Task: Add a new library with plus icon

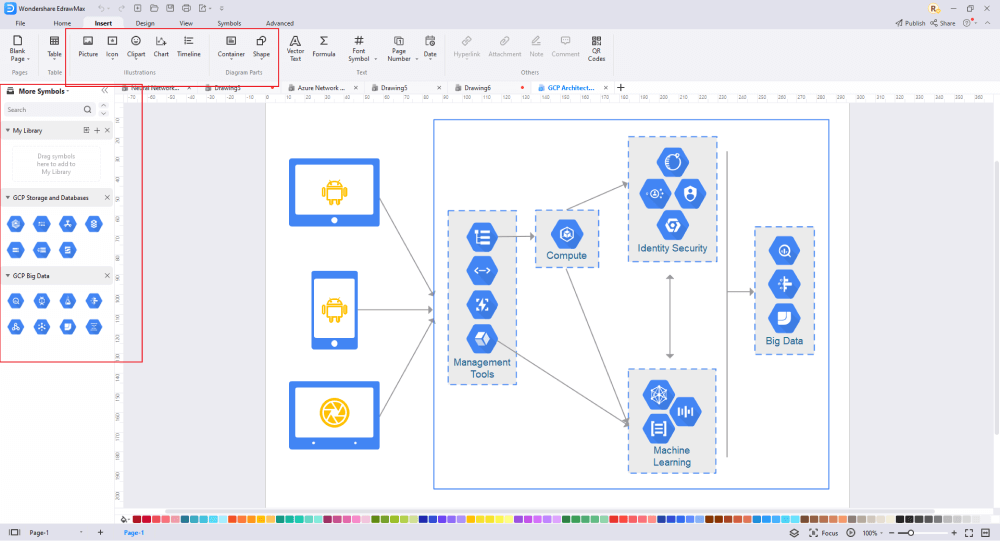Action: (97, 130)
